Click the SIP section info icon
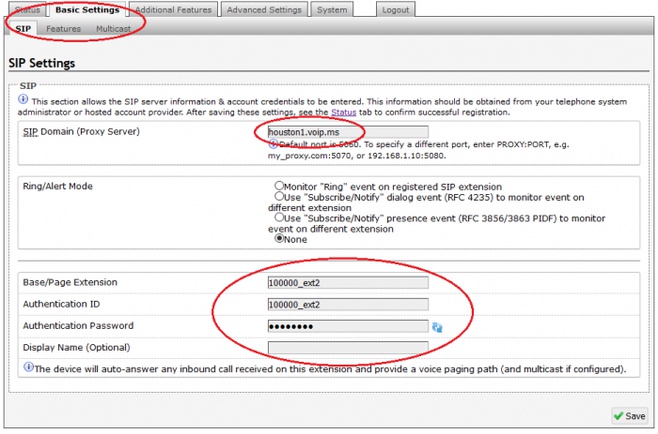The height and width of the screenshot is (434, 658). coord(23,99)
